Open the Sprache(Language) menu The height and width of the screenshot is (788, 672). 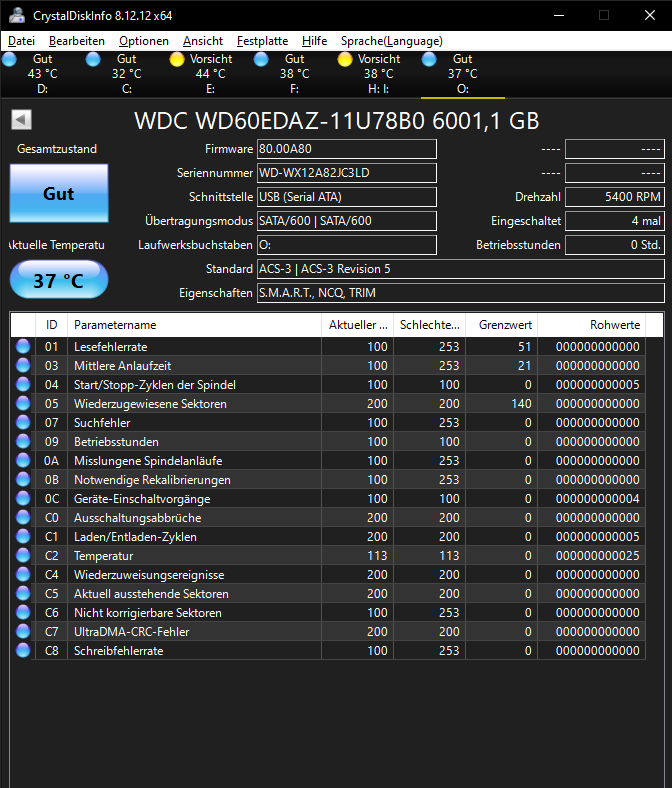392,41
